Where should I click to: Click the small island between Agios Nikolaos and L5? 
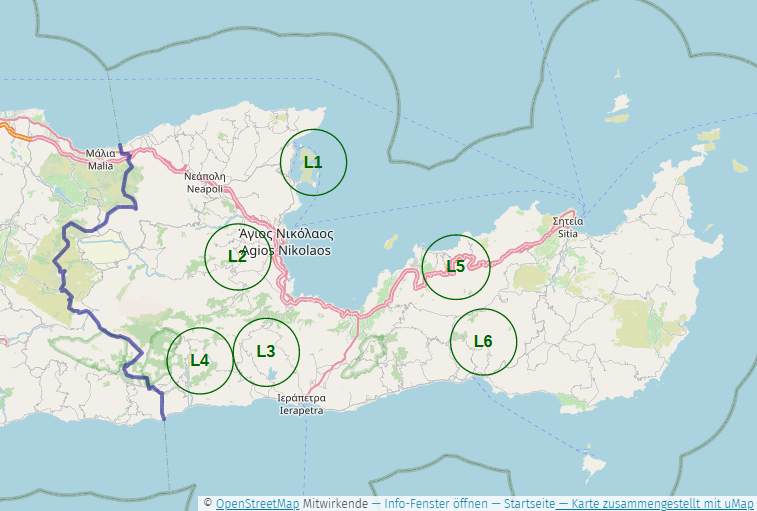point(391,241)
